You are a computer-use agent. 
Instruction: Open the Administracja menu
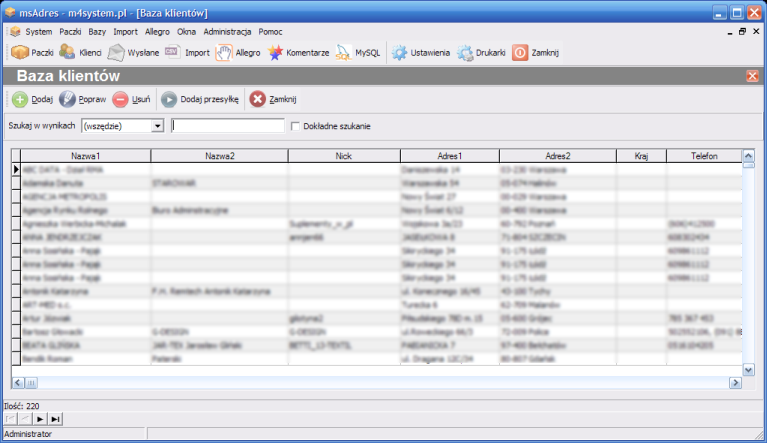227,32
